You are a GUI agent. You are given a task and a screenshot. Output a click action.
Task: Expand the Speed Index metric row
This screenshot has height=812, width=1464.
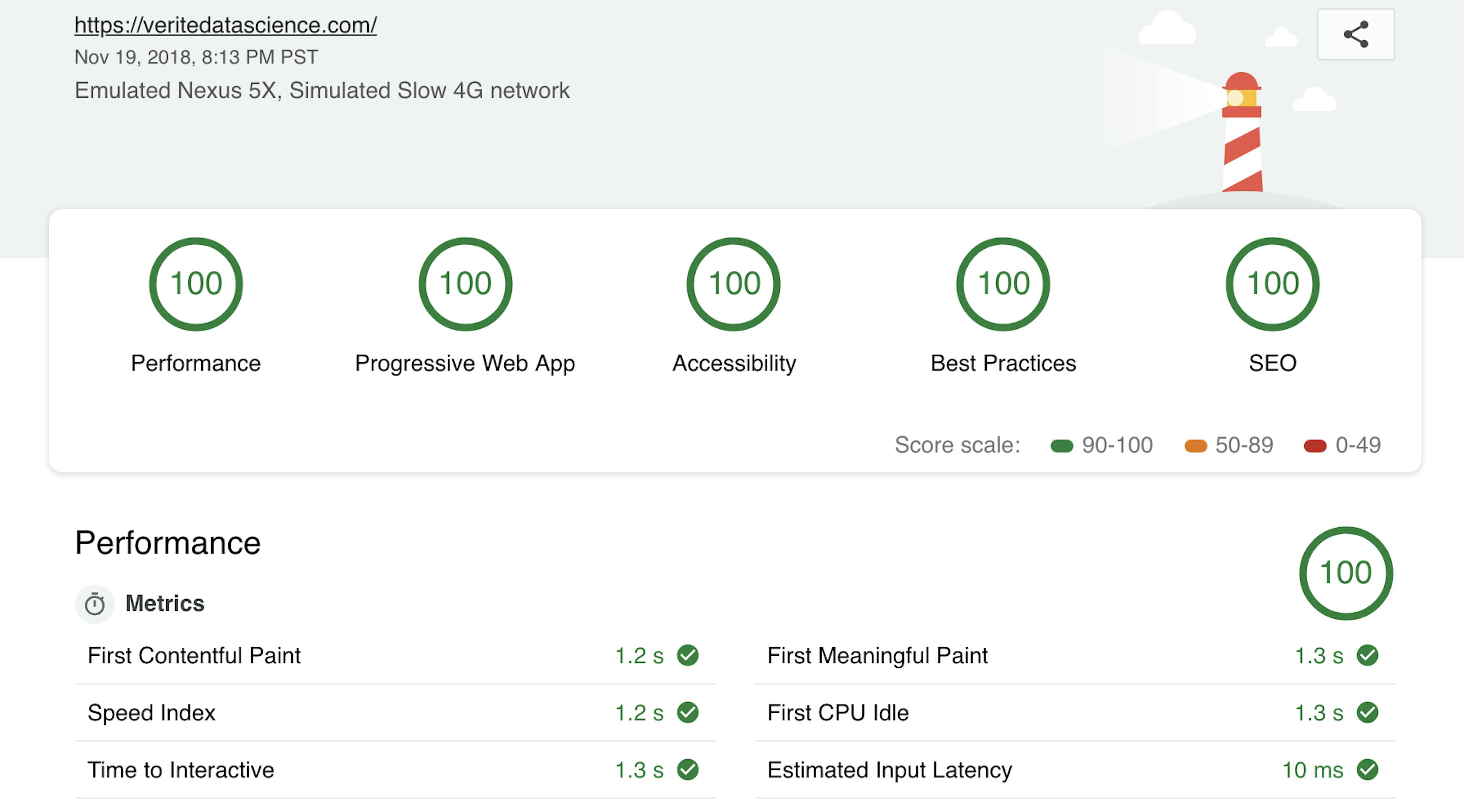[151, 713]
